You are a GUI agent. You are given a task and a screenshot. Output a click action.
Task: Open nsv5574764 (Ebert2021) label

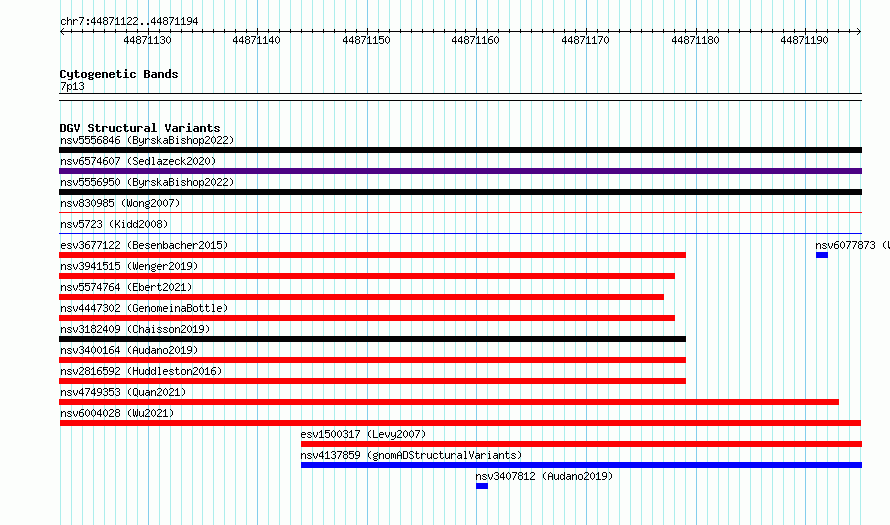point(126,287)
